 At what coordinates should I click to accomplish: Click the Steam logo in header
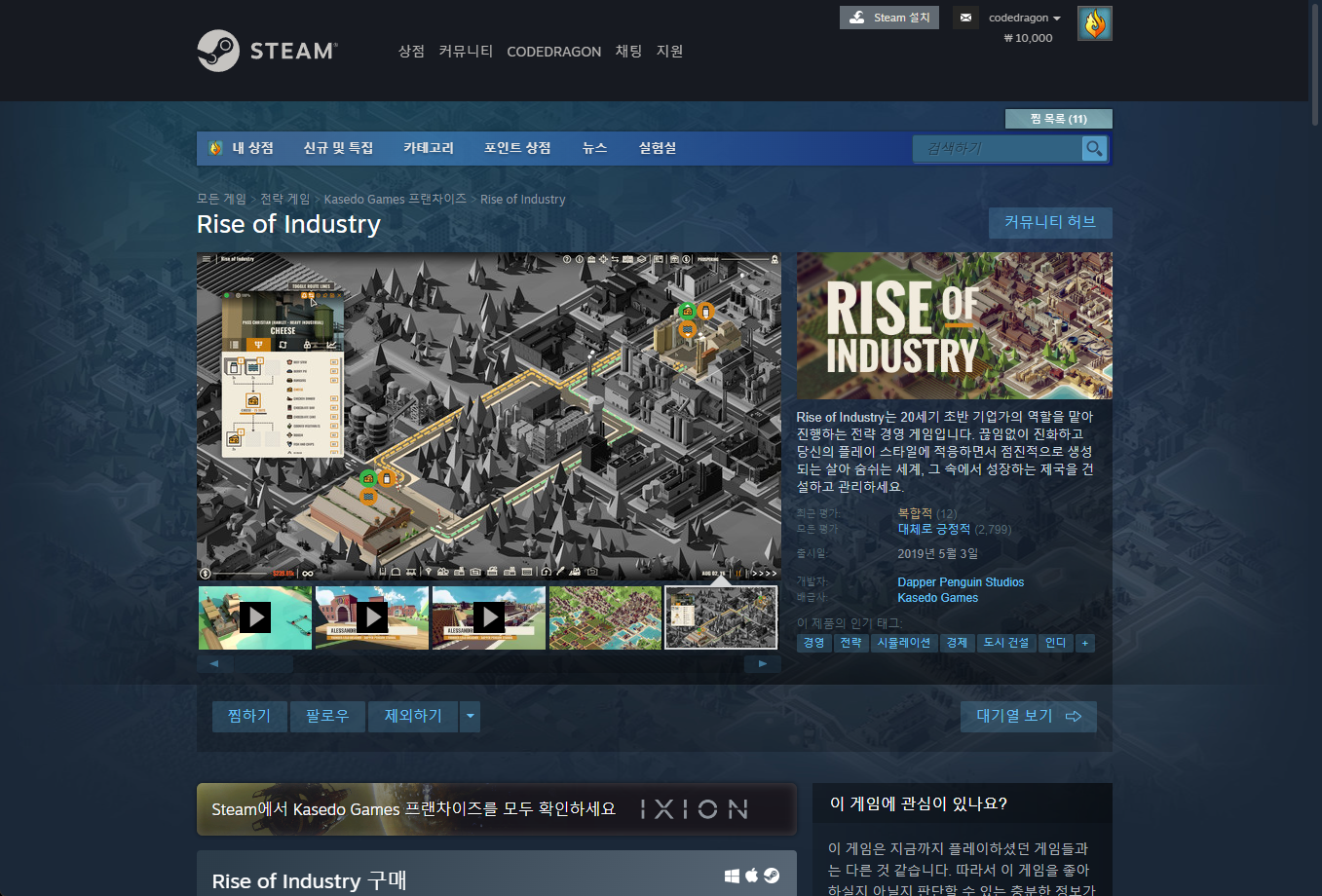[x=267, y=51]
